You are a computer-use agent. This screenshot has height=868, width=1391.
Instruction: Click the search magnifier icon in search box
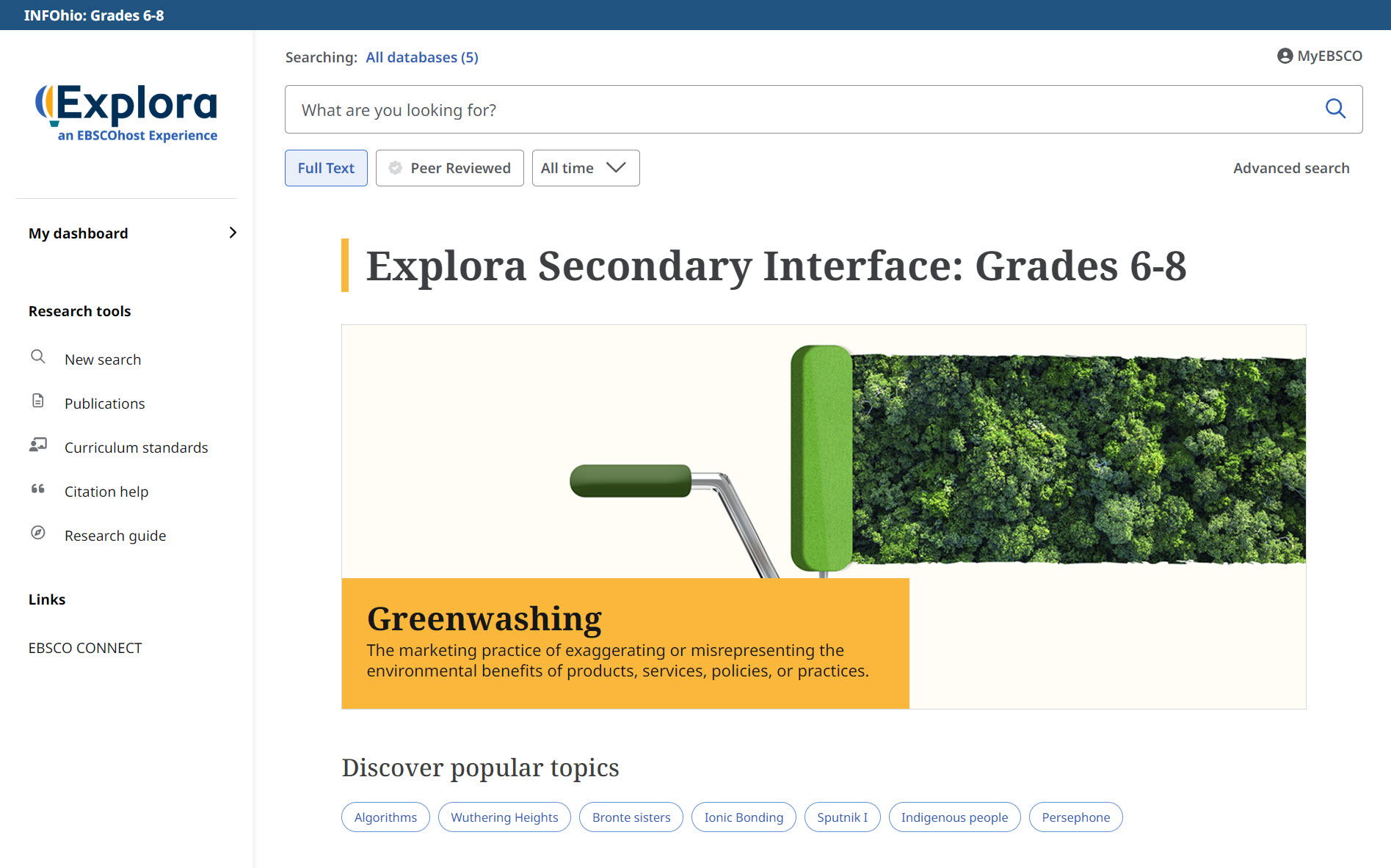(1335, 109)
